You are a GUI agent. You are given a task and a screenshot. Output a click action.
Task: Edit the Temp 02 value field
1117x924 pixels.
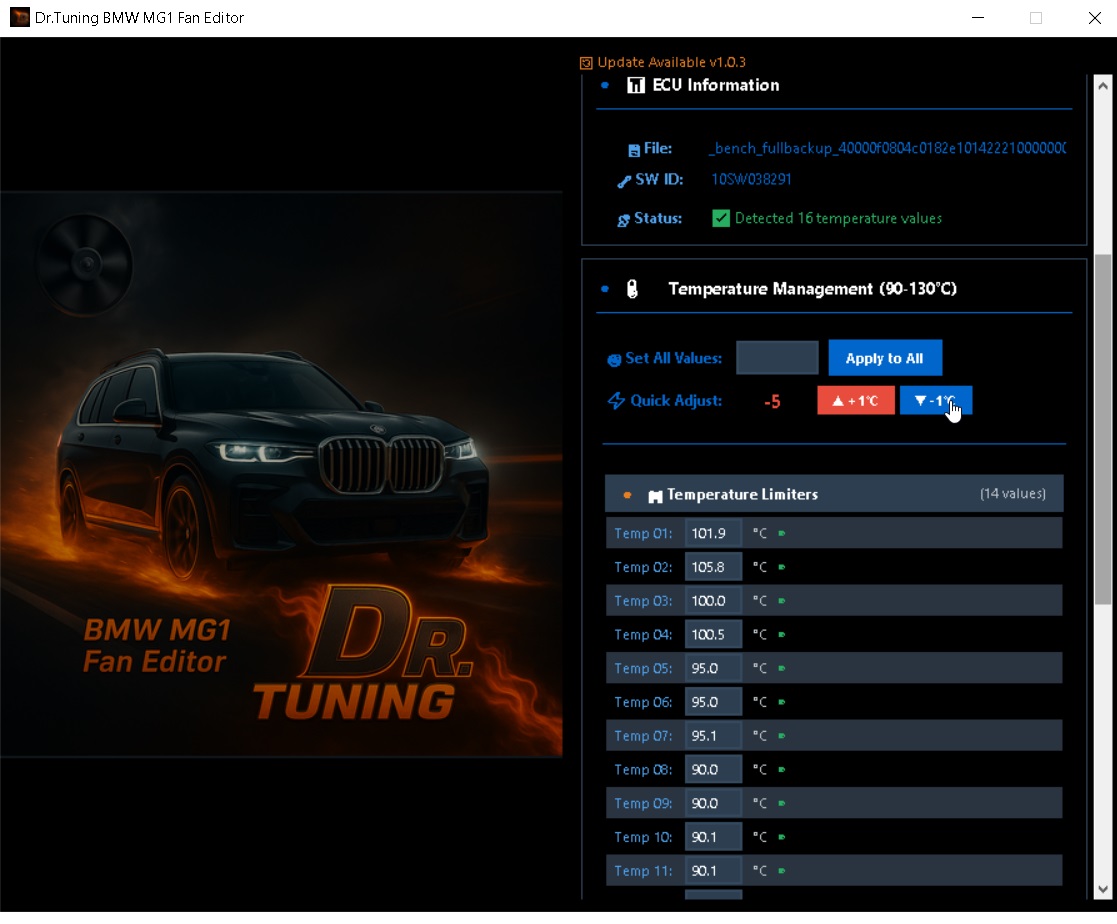point(713,567)
